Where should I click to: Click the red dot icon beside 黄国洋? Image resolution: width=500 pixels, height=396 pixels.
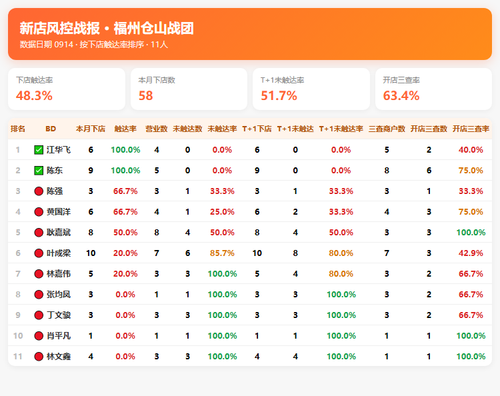tap(39, 212)
